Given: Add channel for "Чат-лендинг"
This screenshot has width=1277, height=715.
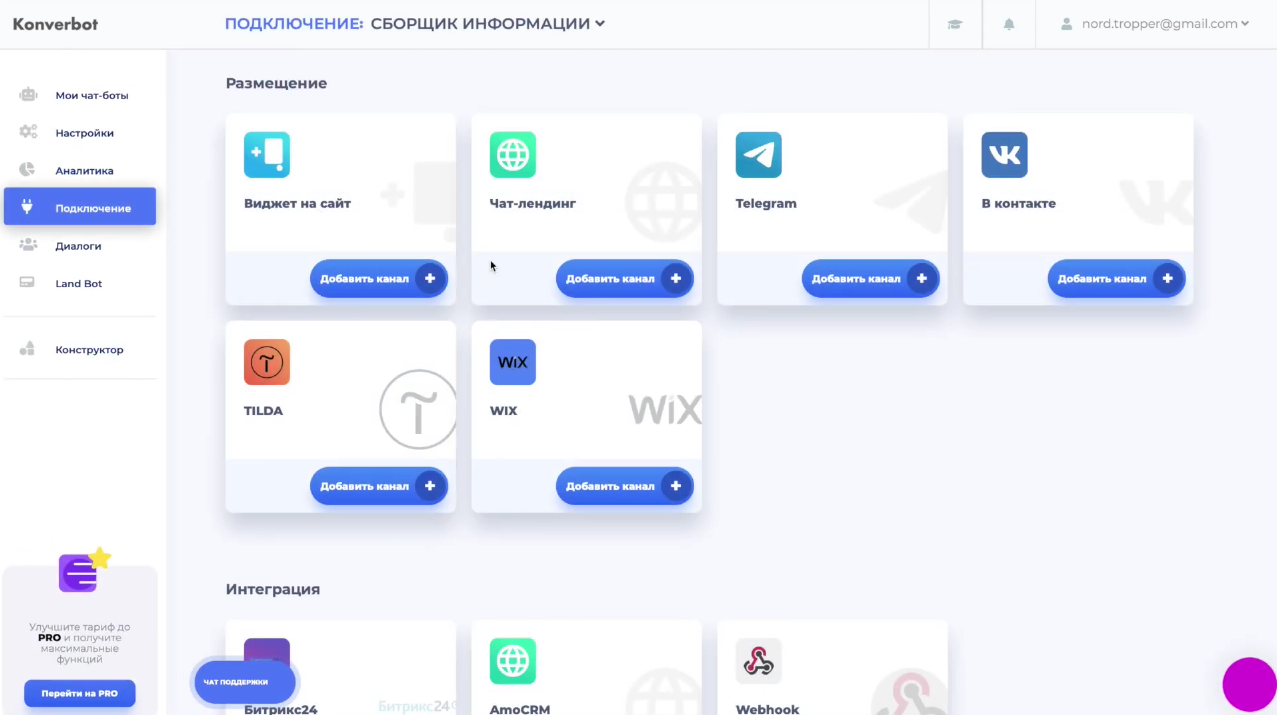Looking at the screenshot, I should 625,279.
